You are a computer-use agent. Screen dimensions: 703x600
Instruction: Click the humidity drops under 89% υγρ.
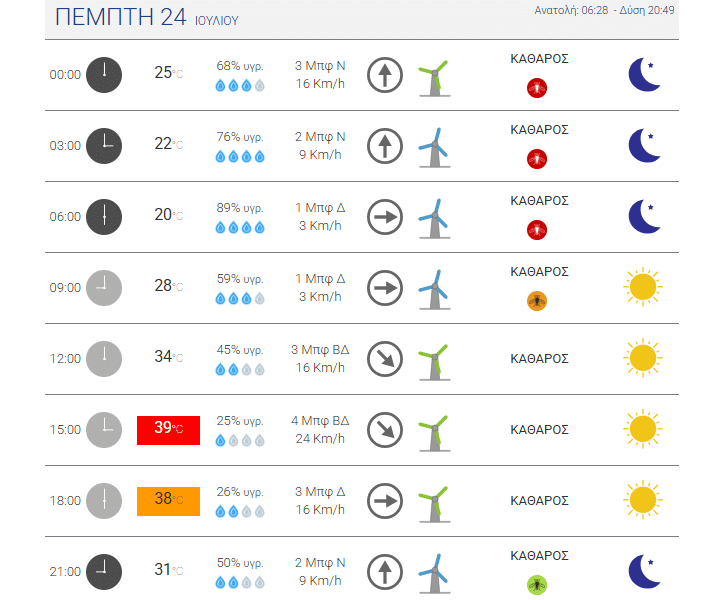click(240, 227)
